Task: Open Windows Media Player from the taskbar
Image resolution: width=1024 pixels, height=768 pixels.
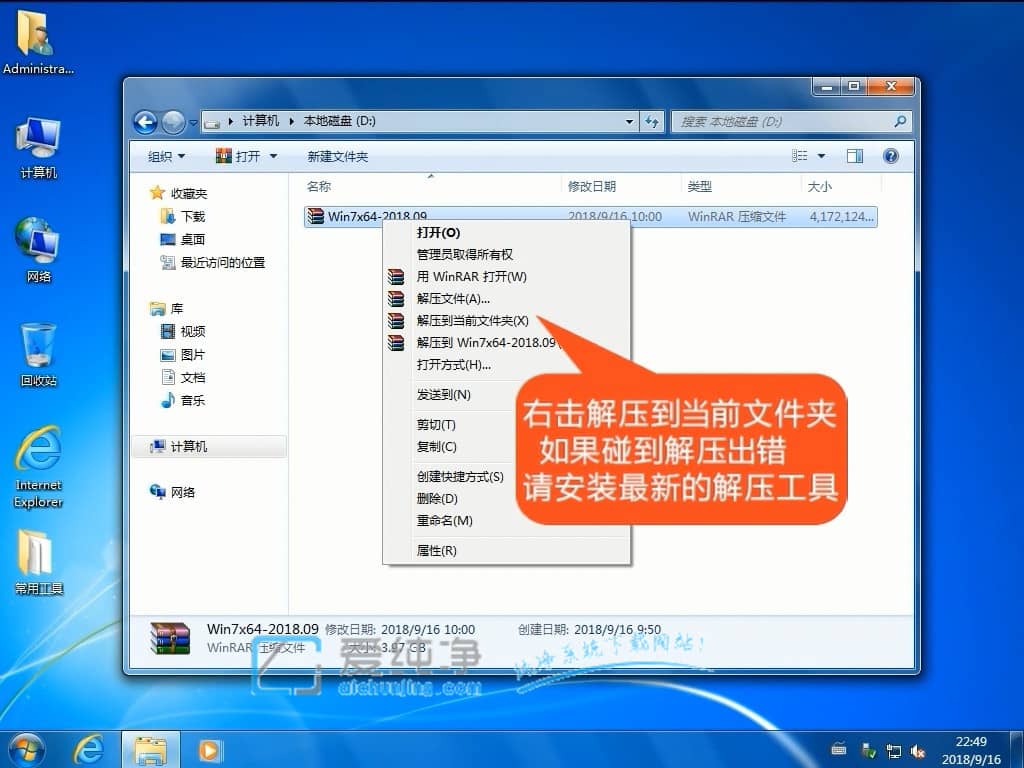Action: point(209,749)
